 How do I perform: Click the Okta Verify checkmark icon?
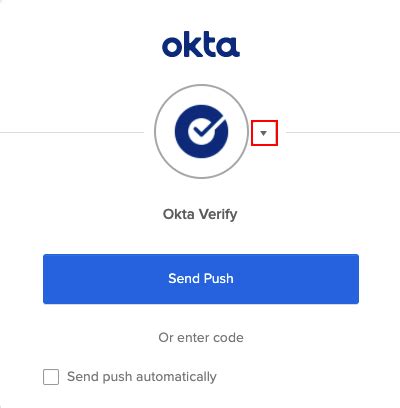tap(202, 131)
